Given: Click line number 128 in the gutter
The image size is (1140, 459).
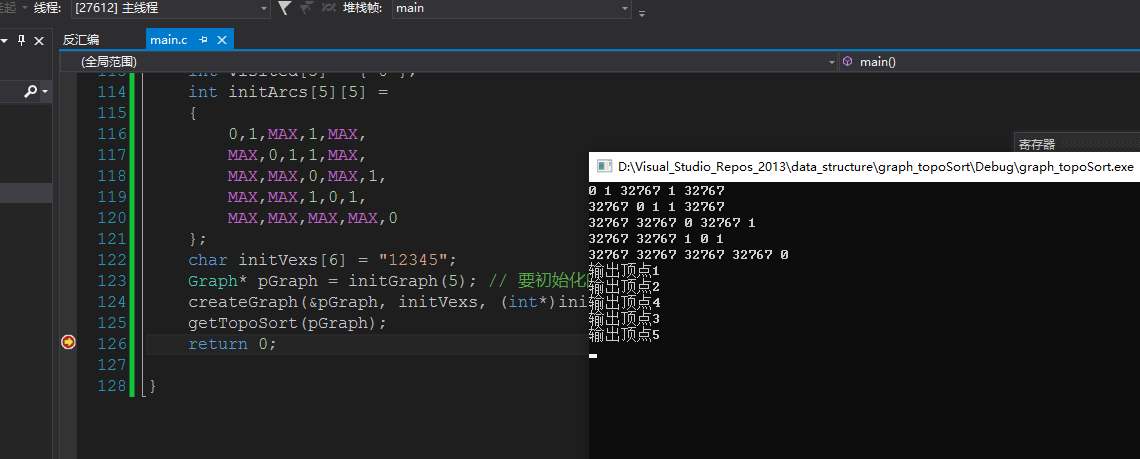Looking at the screenshot, I should (111, 386).
